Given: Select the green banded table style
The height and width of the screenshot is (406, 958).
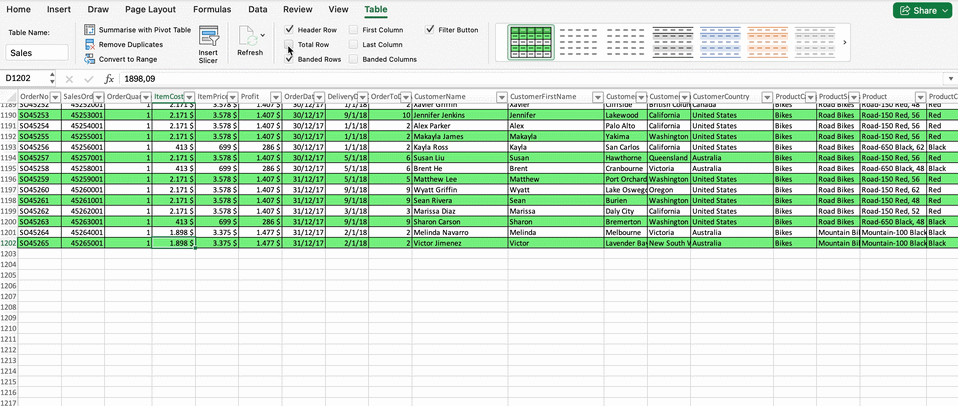Looking at the screenshot, I should click(x=531, y=42).
